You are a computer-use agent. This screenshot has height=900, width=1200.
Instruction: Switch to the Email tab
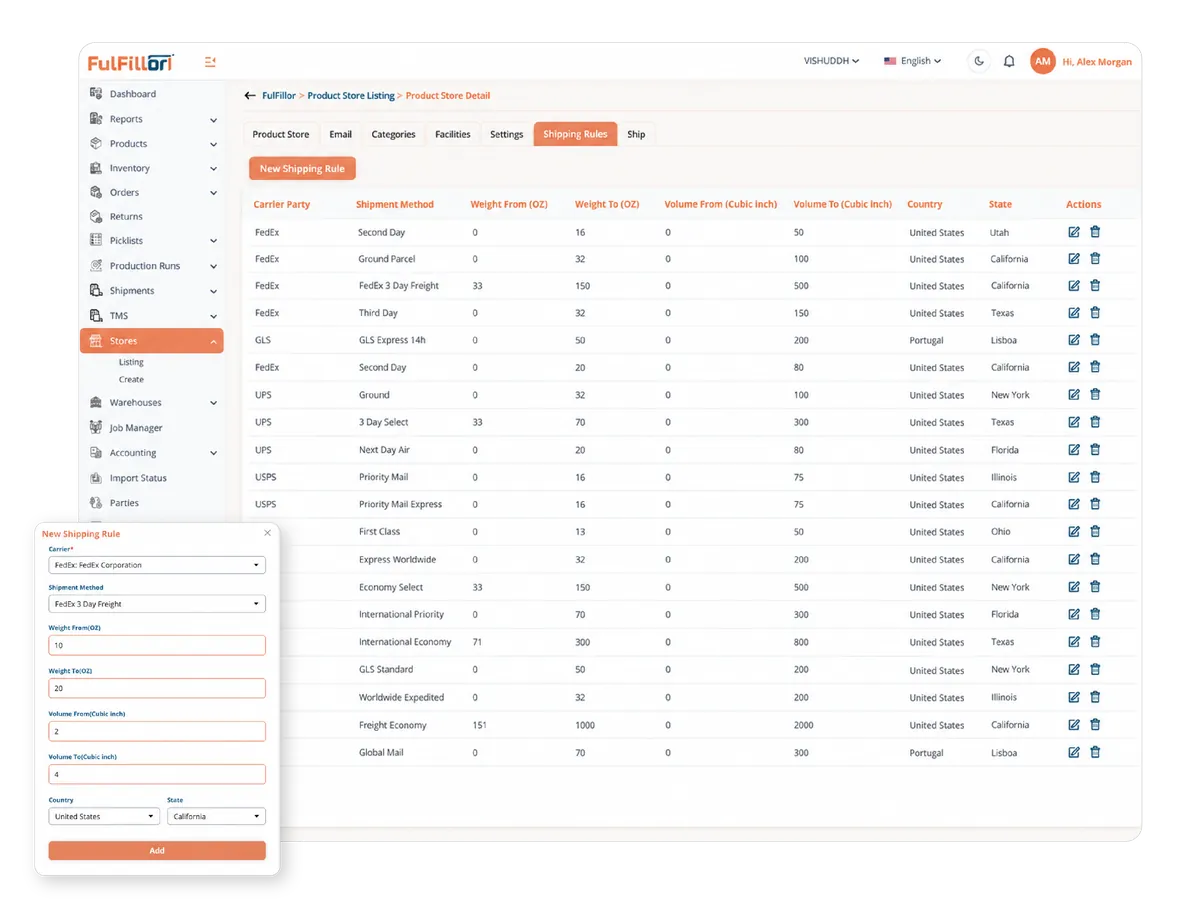pos(341,134)
